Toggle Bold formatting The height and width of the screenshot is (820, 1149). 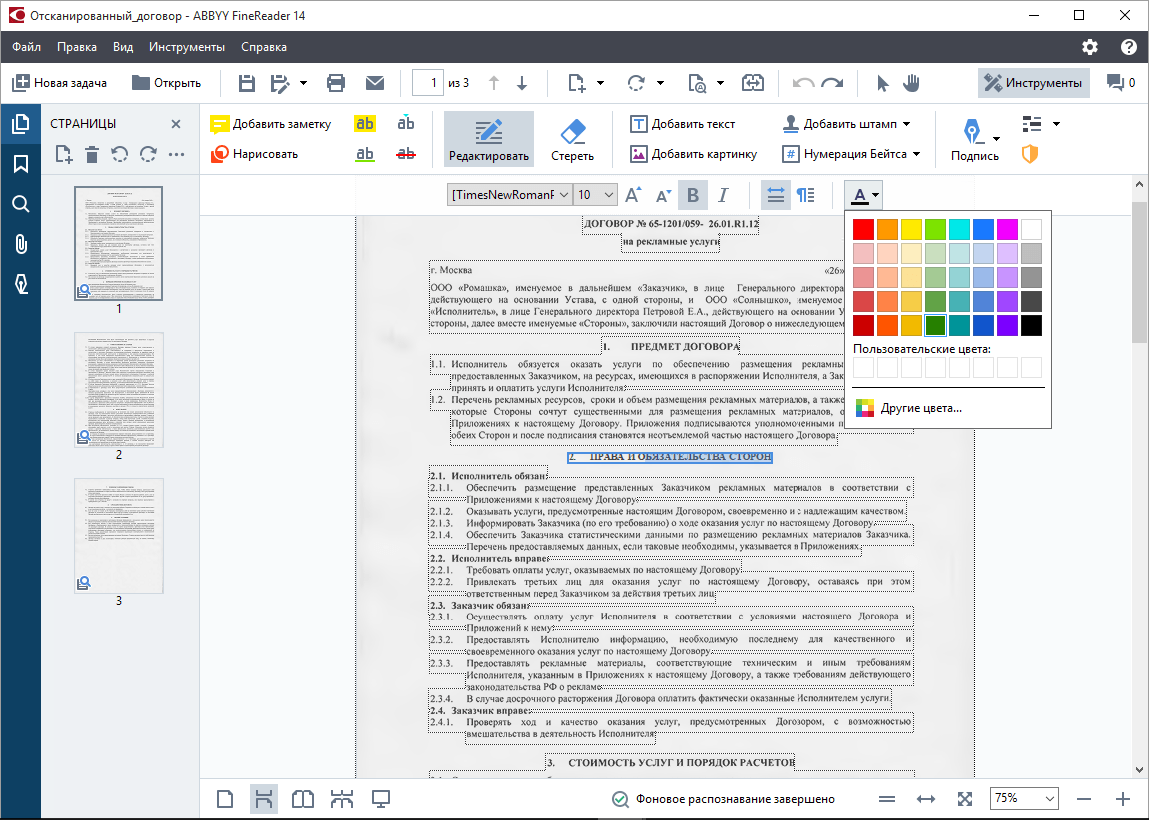pos(692,195)
